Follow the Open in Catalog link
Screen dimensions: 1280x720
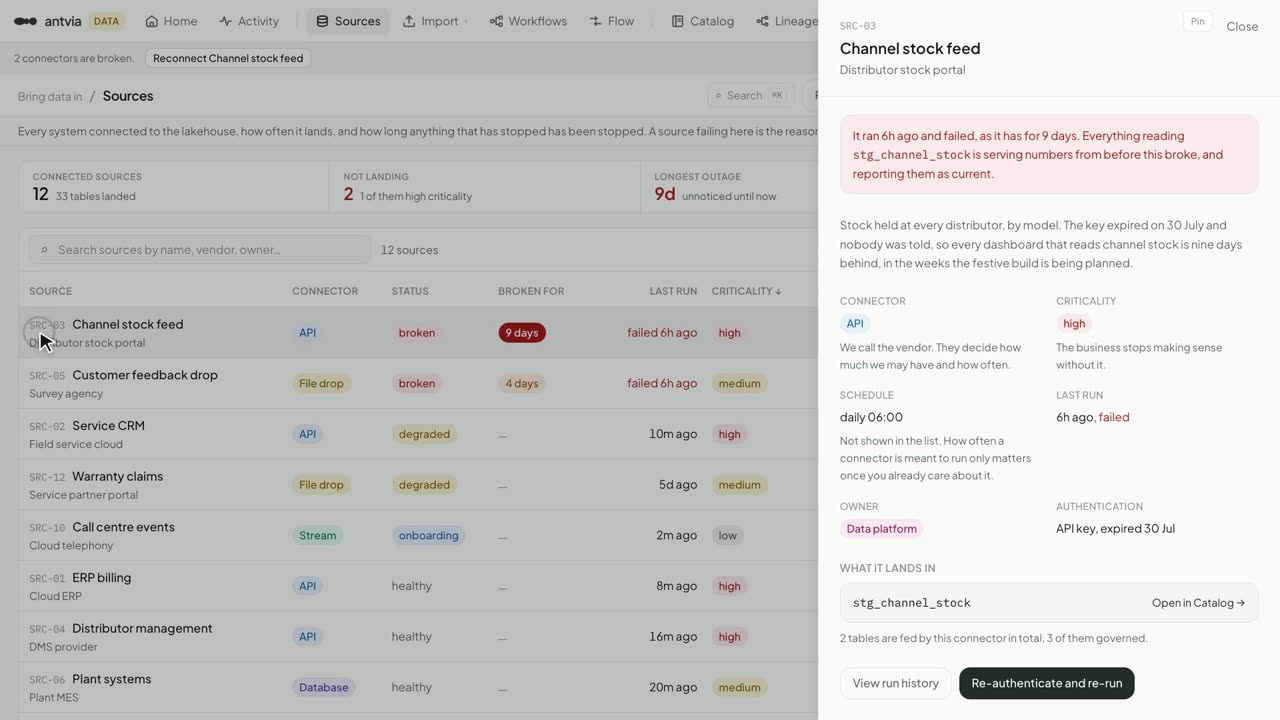click(1198, 603)
